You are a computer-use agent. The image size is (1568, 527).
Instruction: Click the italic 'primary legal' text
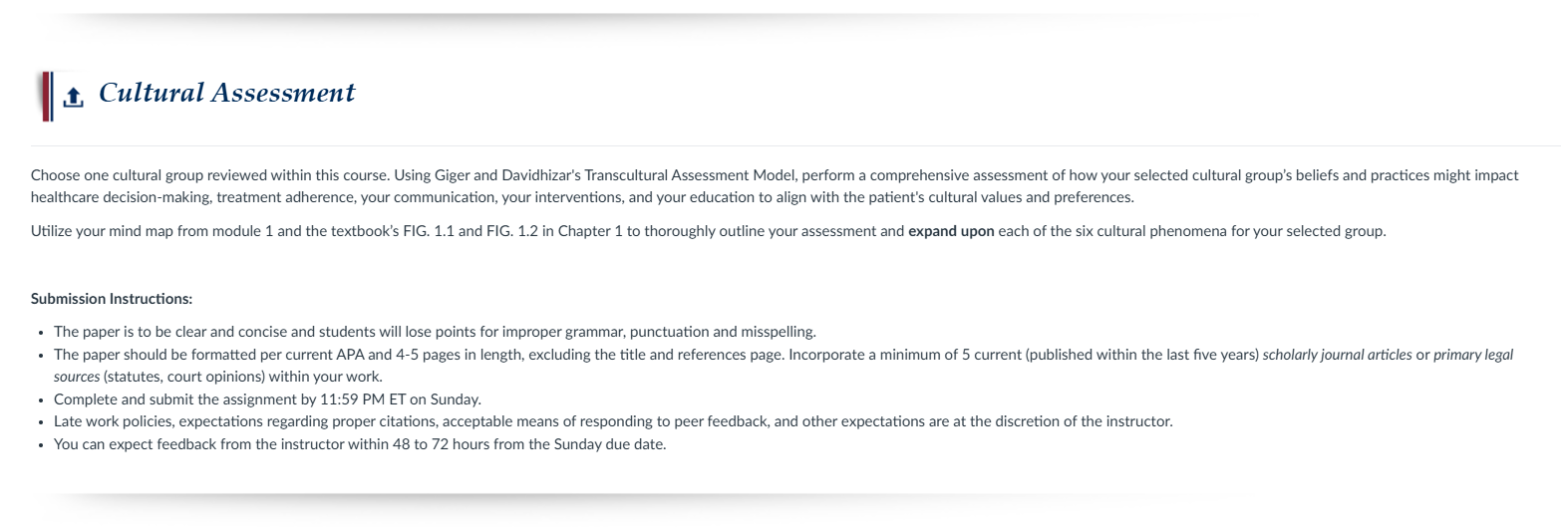1473,355
